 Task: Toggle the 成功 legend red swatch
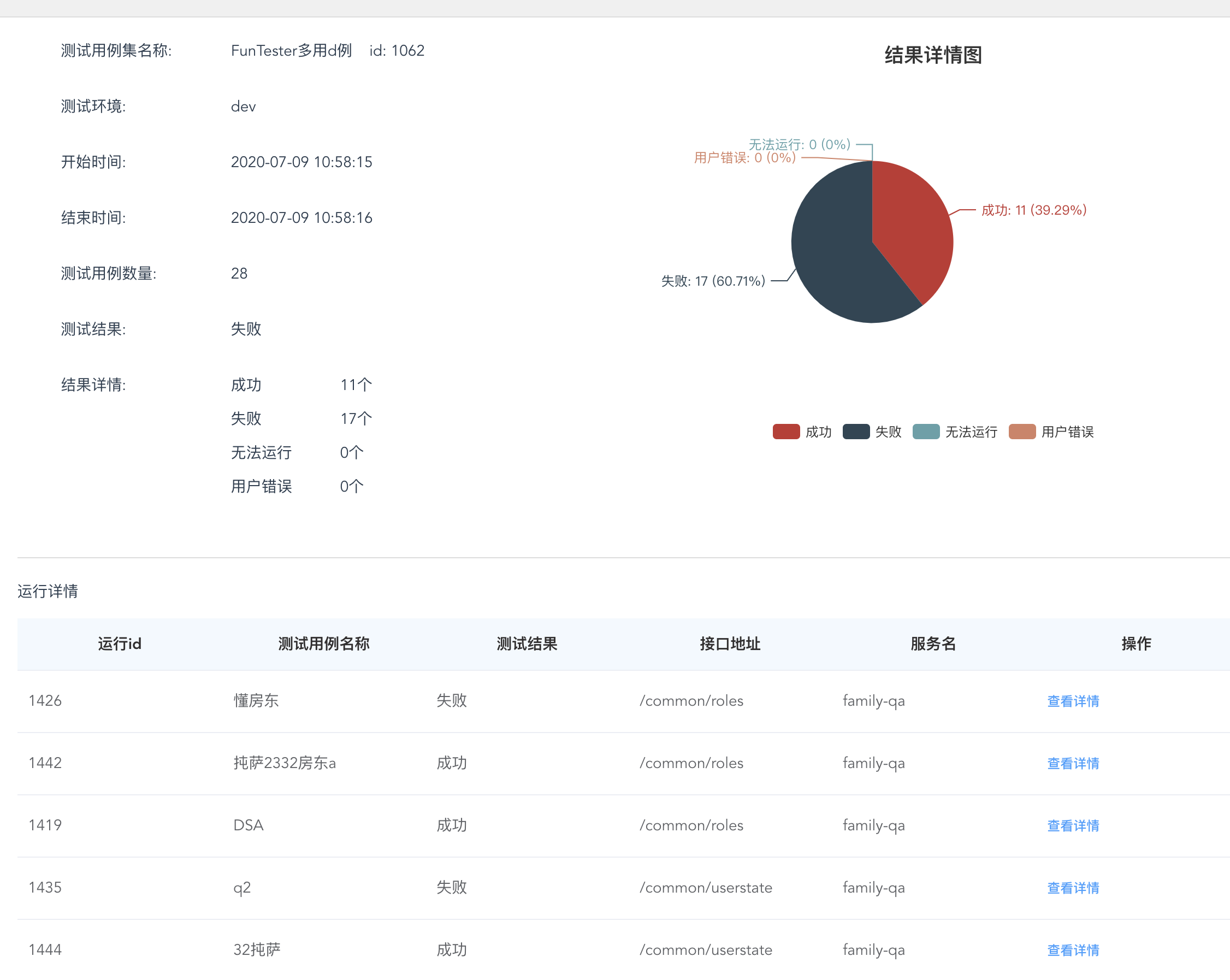tap(785, 432)
